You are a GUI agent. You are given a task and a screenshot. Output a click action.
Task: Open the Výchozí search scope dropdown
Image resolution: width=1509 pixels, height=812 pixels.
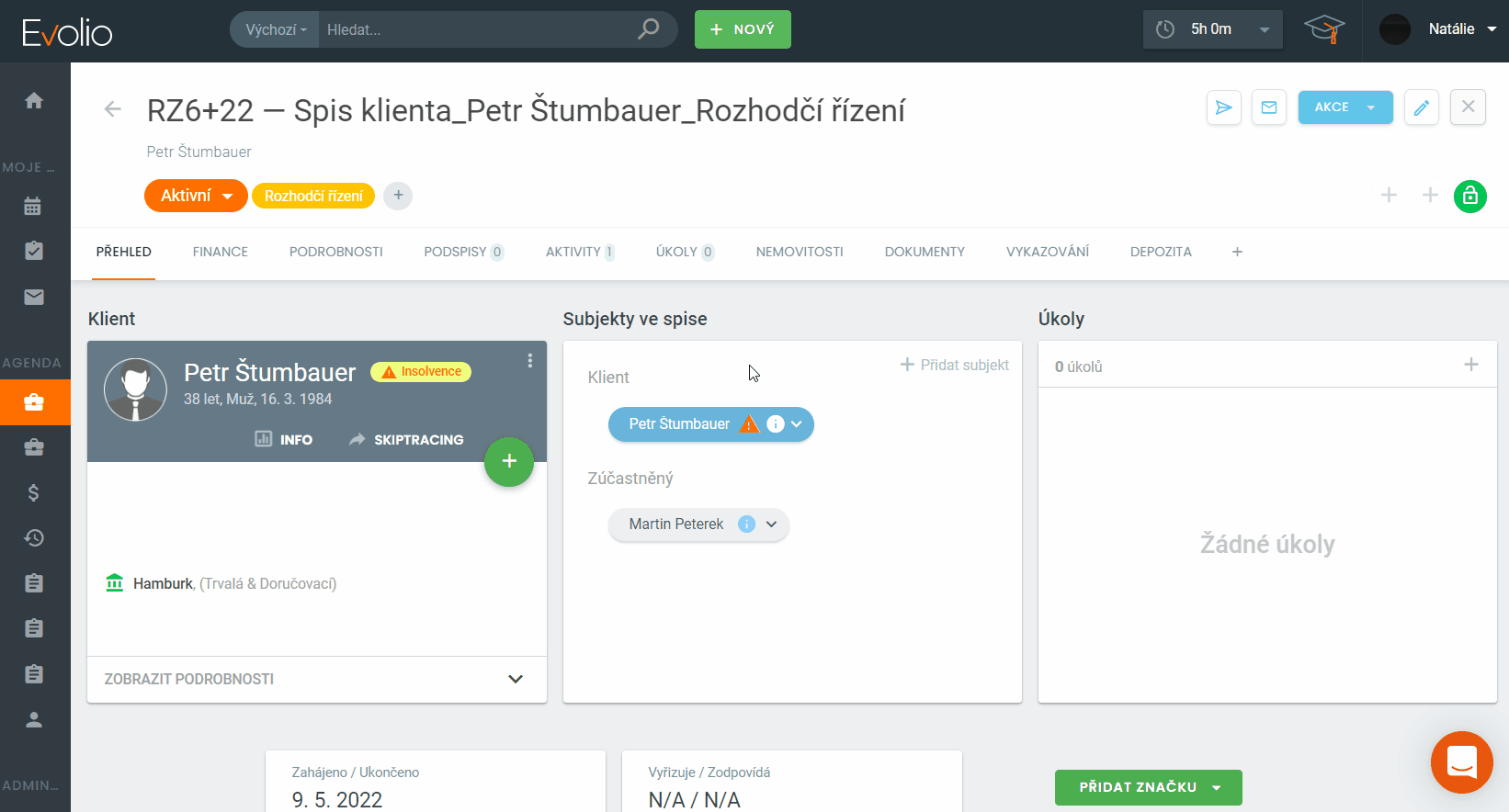[x=275, y=29]
